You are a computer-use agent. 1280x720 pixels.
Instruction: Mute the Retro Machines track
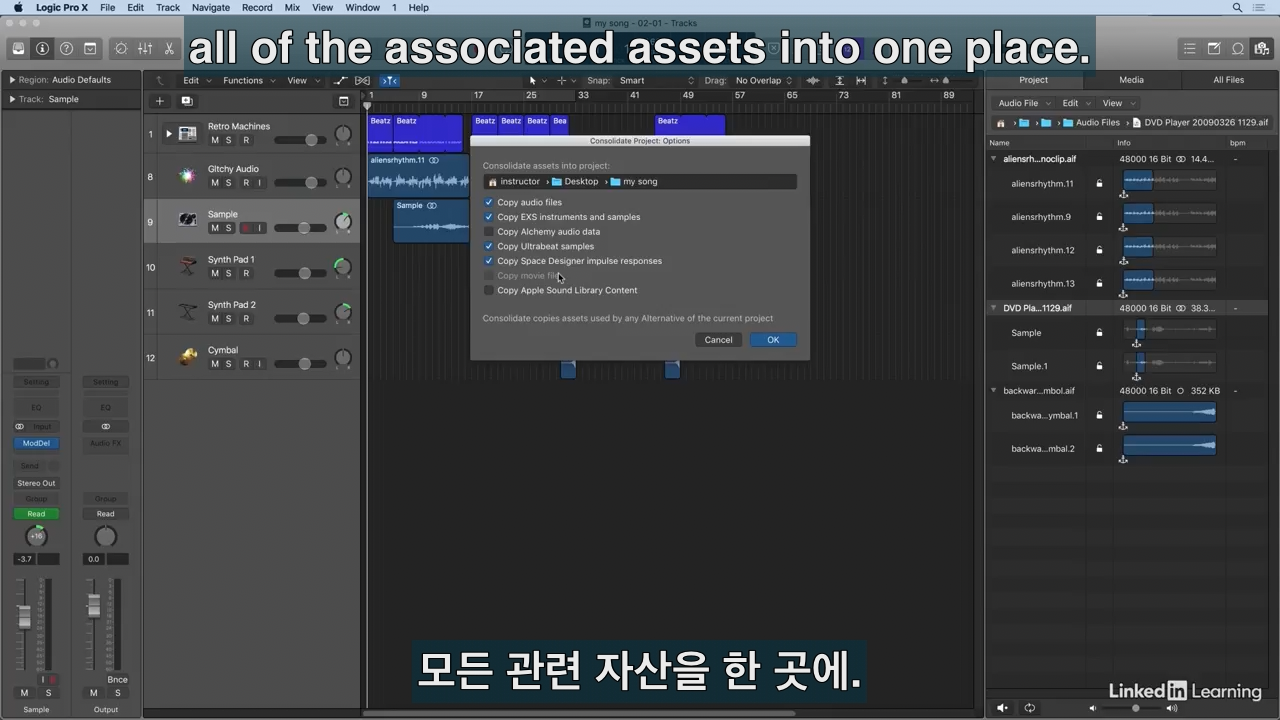point(214,141)
